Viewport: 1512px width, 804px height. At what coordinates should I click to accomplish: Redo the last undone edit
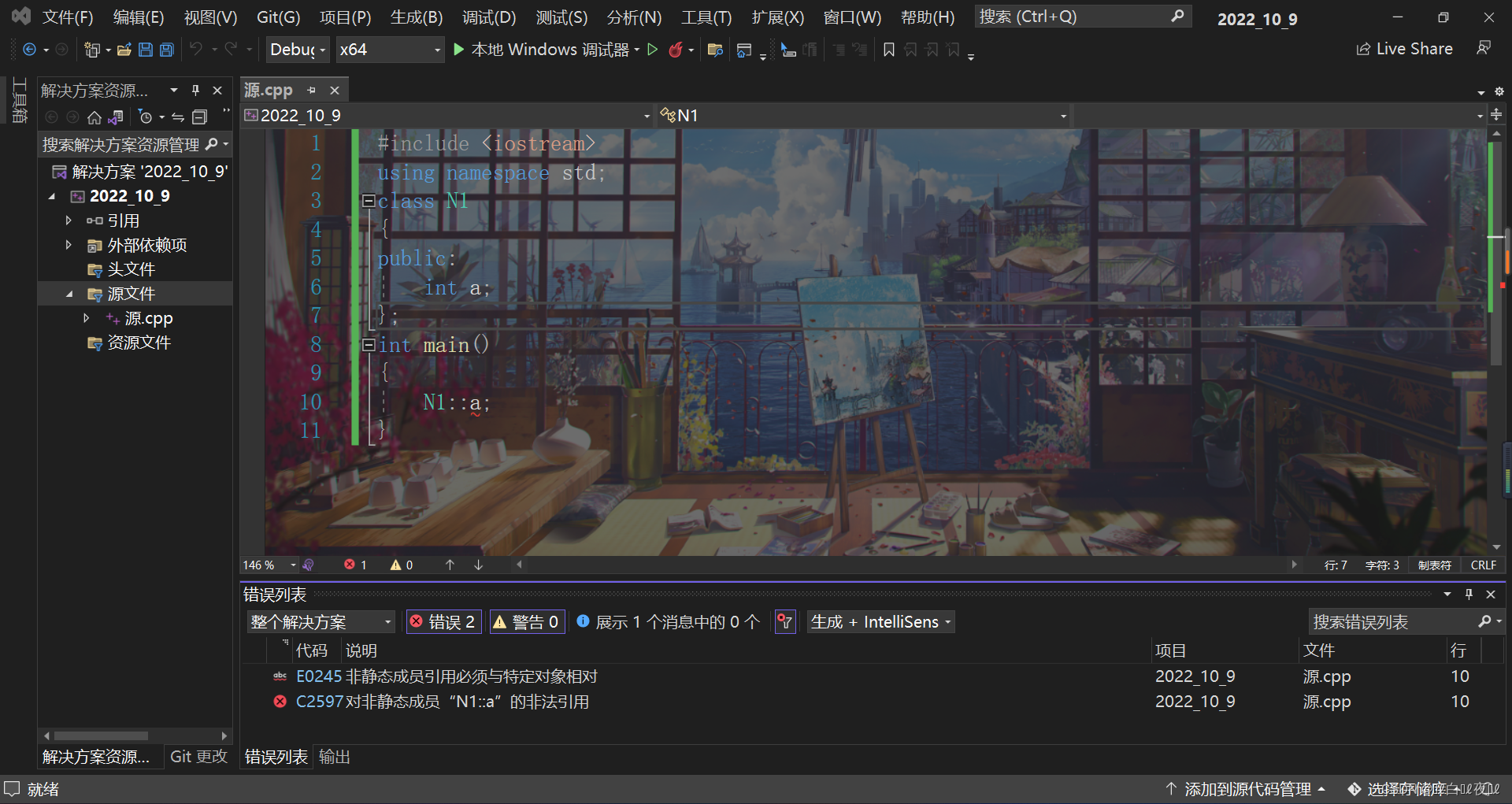click(231, 50)
